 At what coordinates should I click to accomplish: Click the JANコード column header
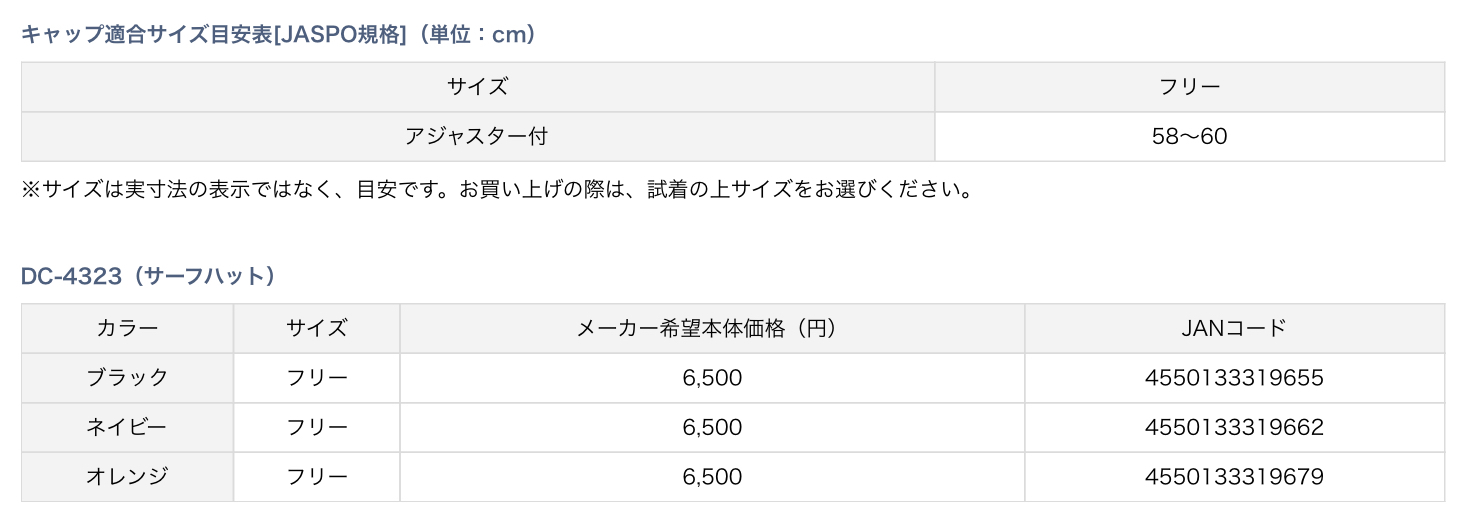1234,328
